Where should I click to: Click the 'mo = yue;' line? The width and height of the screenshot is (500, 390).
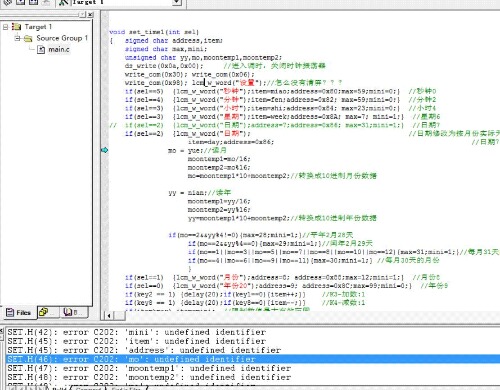click(197, 150)
